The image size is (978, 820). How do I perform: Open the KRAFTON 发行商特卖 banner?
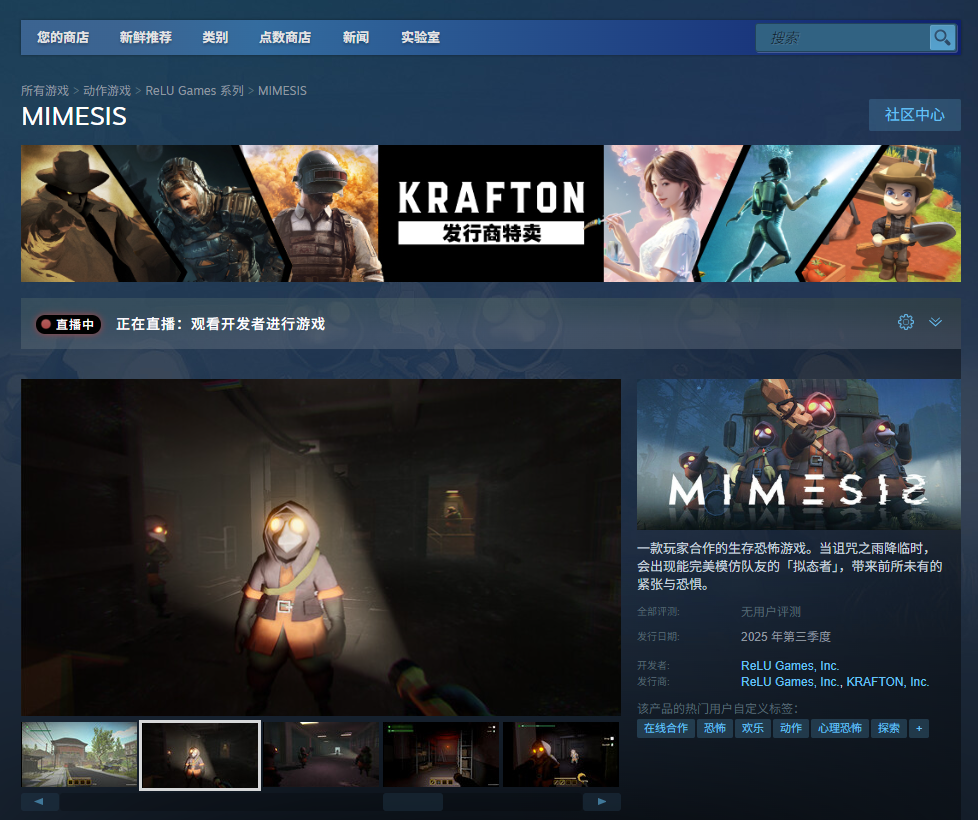(x=491, y=213)
